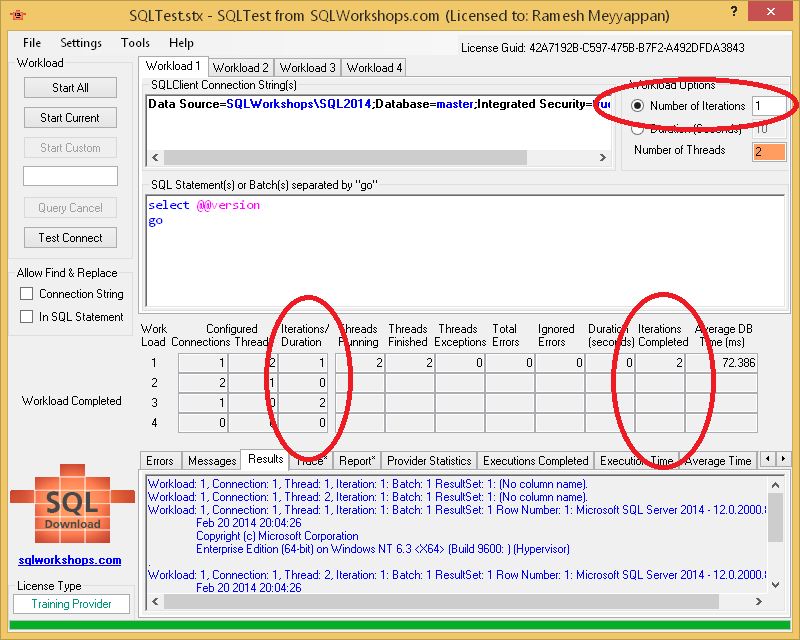Image resolution: width=800 pixels, height=640 pixels.
Task: Click the Number of Threads input field
Action: coord(769,152)
